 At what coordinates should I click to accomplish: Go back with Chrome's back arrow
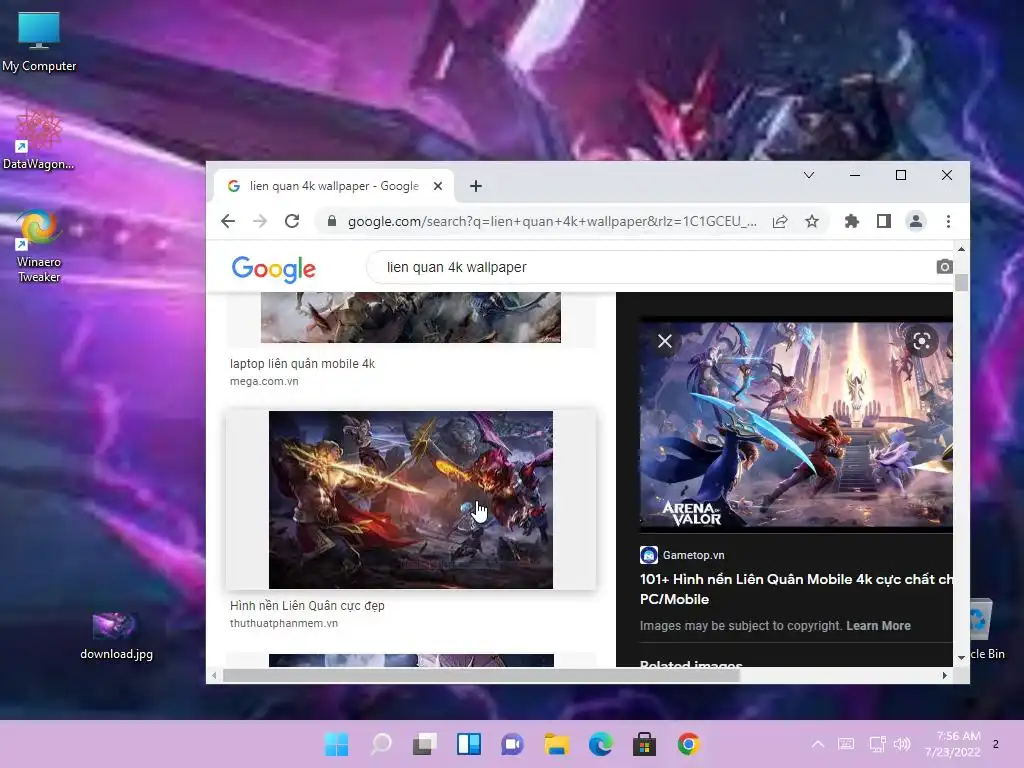(x=228, y=221)
